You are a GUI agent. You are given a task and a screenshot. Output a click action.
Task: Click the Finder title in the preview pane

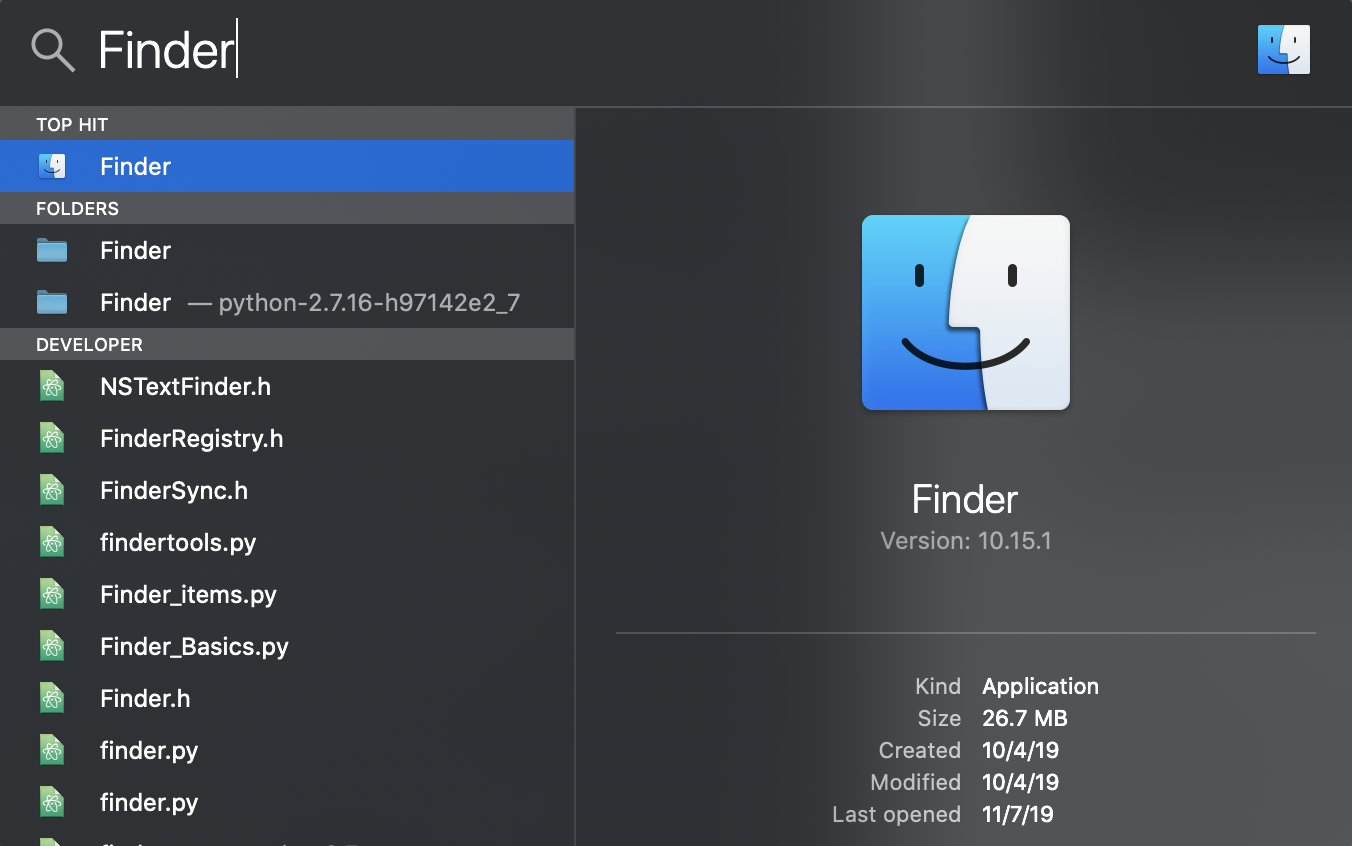[965, 498]
